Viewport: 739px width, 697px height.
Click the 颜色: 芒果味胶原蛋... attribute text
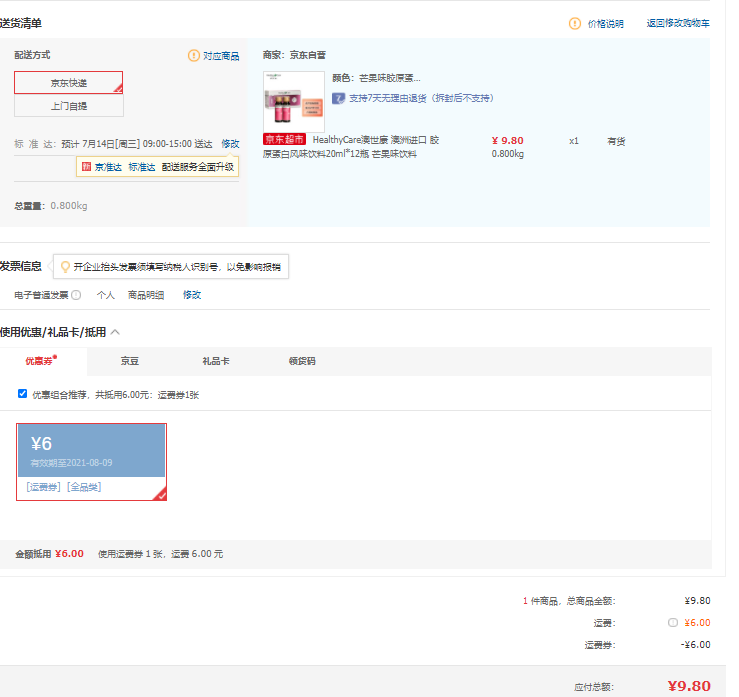377,78
